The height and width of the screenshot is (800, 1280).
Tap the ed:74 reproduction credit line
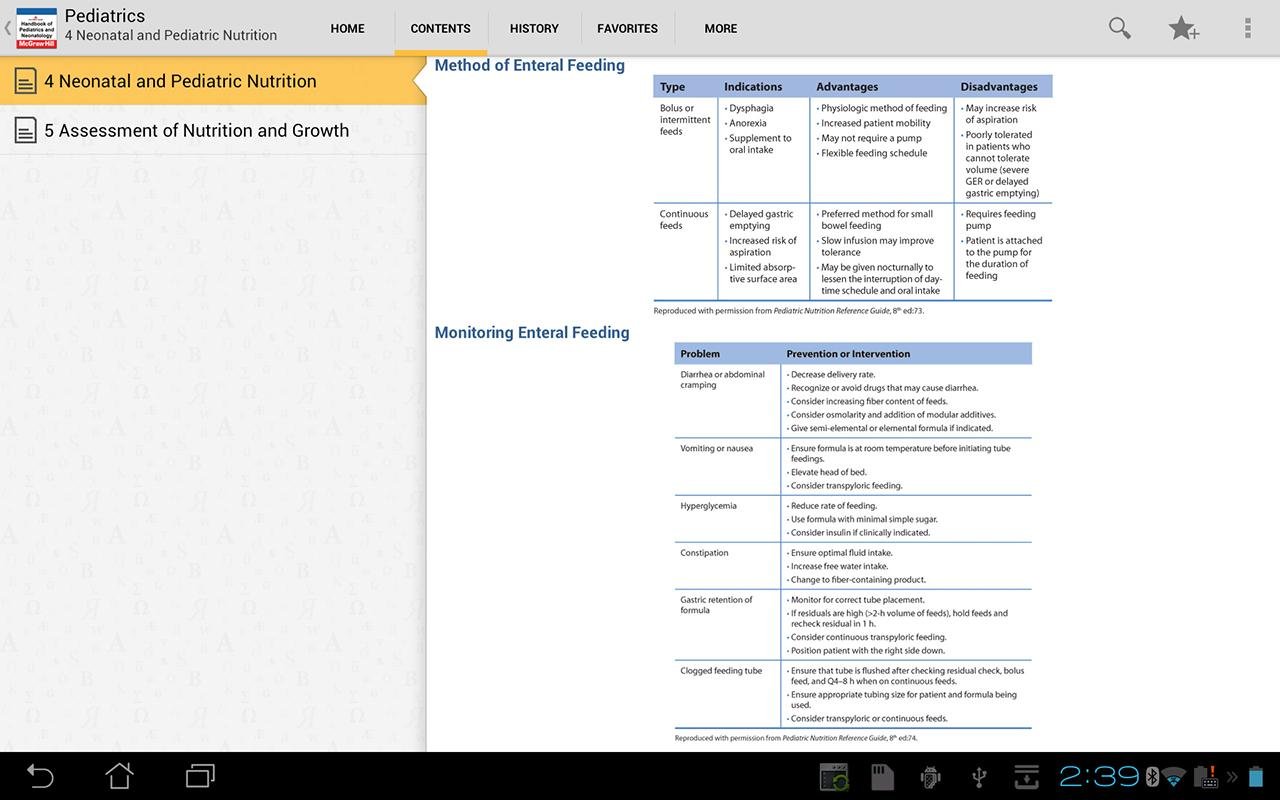(x=796, y=738)
